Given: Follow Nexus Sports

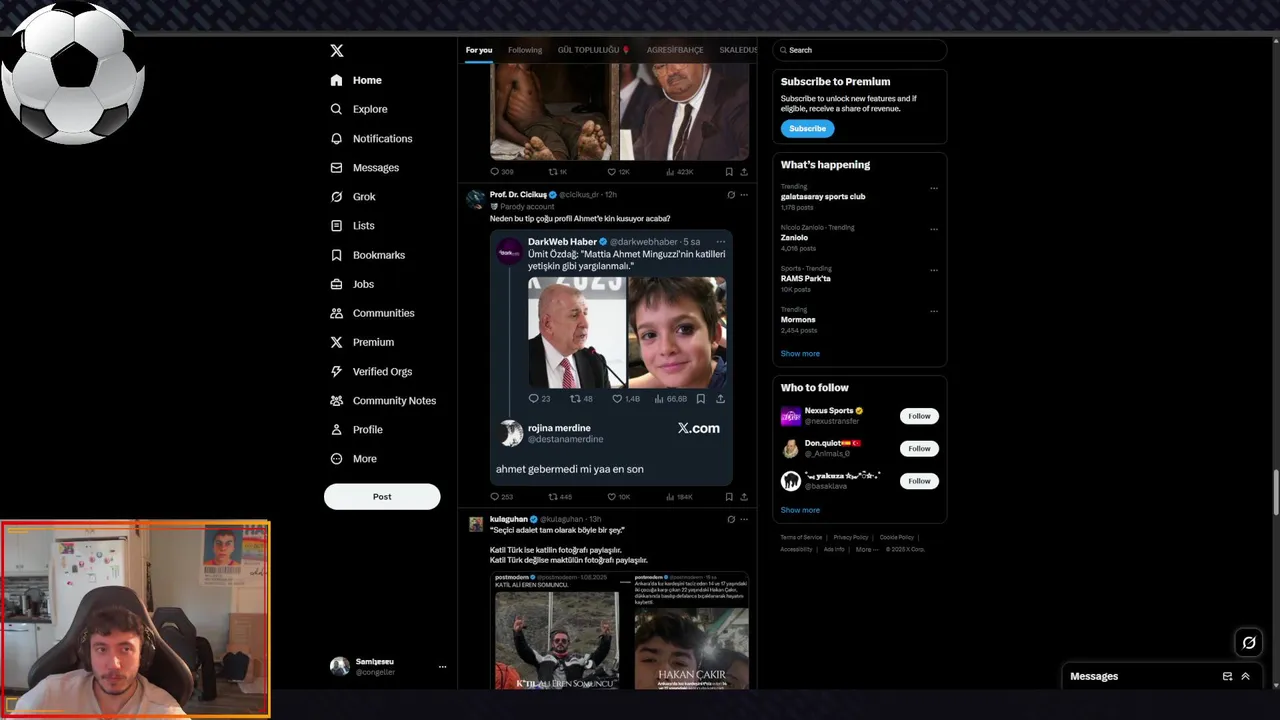Looking at the screenshot, I should pos(919,416).
